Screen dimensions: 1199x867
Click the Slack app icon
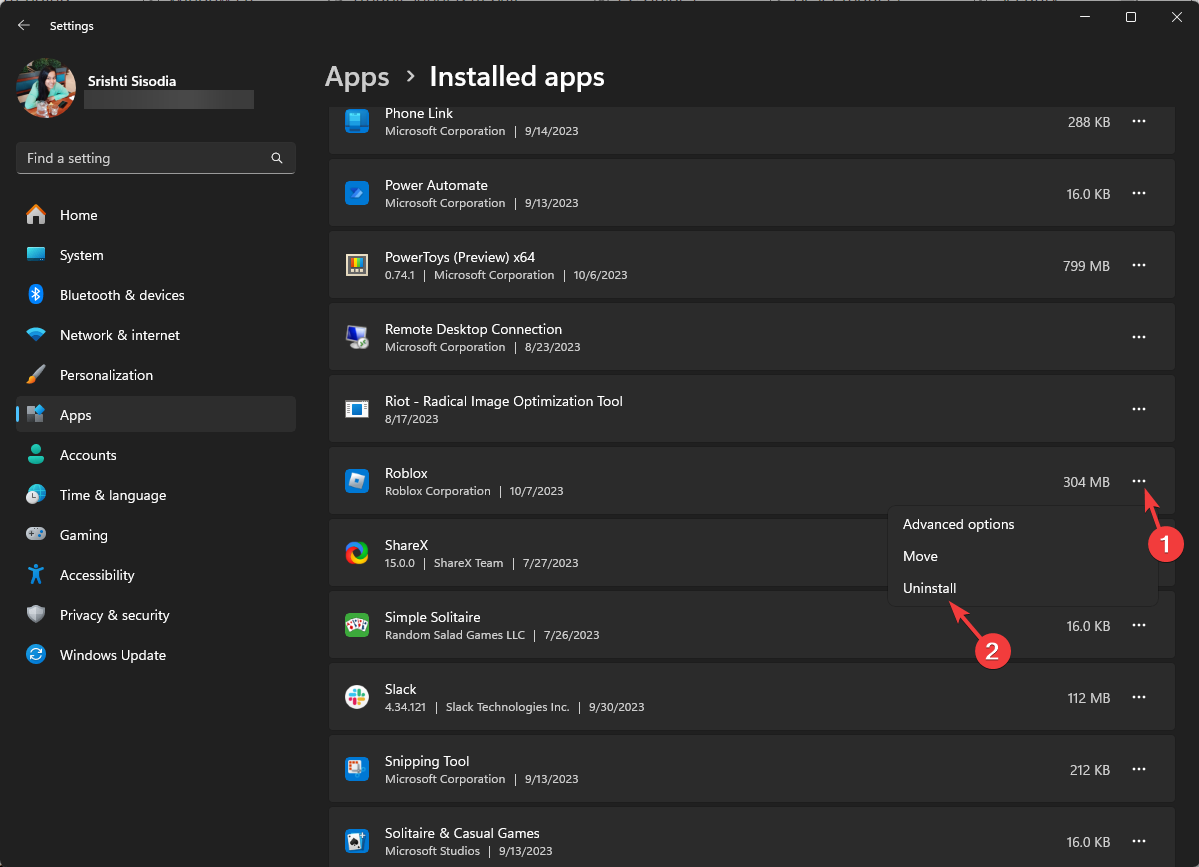tap(357, 697)
